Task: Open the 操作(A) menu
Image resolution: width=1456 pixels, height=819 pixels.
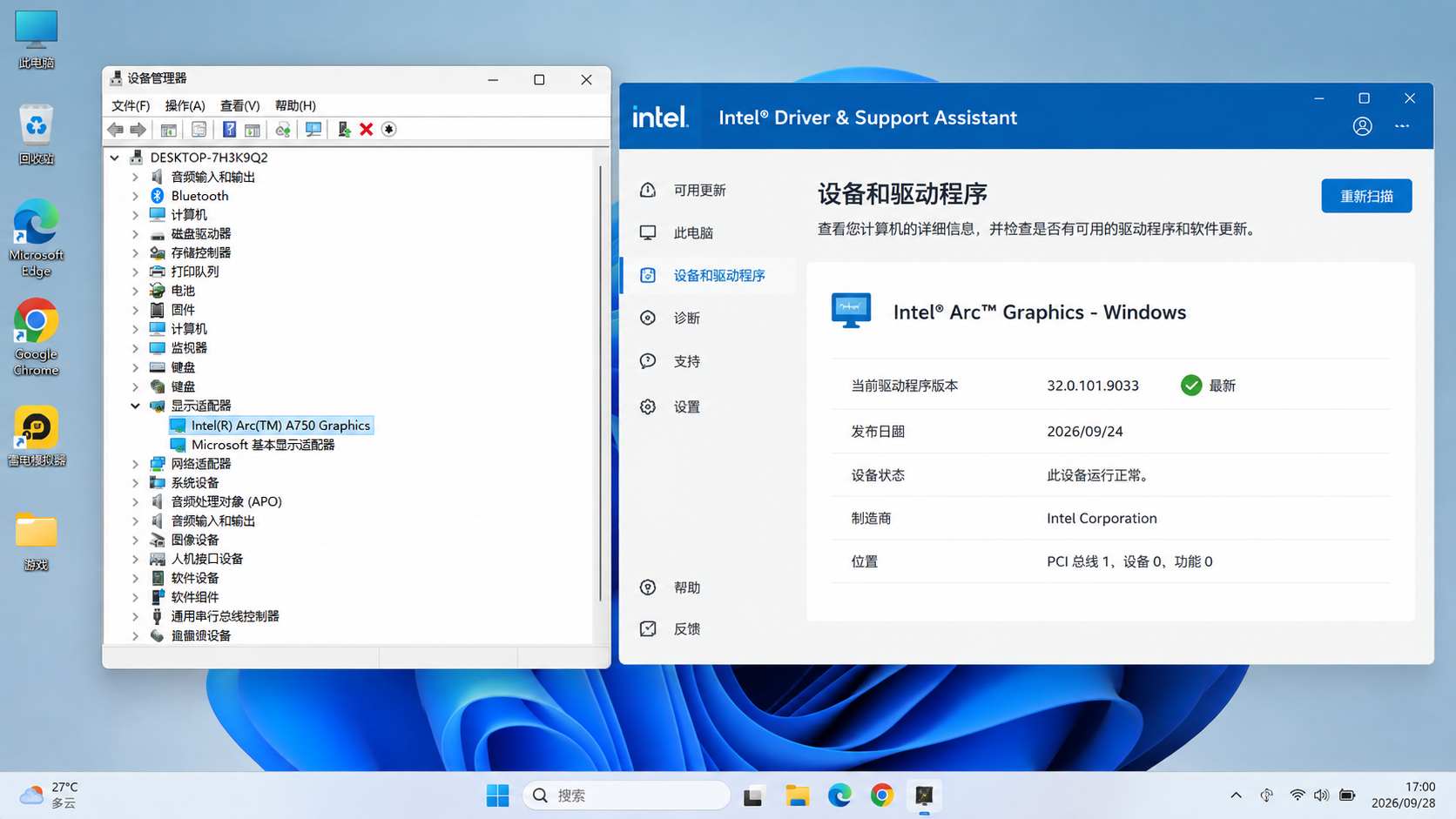Action: coord(185,105)
